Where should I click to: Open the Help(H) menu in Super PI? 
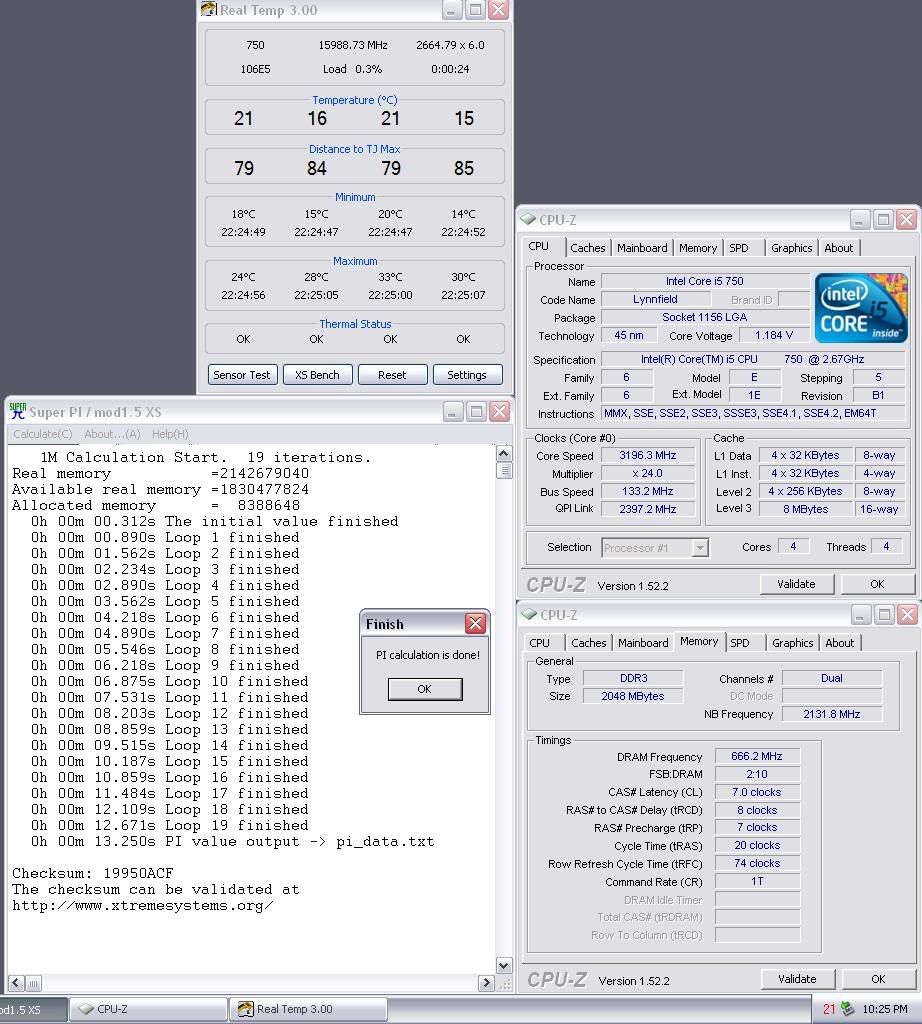click(x=170, y=434)
